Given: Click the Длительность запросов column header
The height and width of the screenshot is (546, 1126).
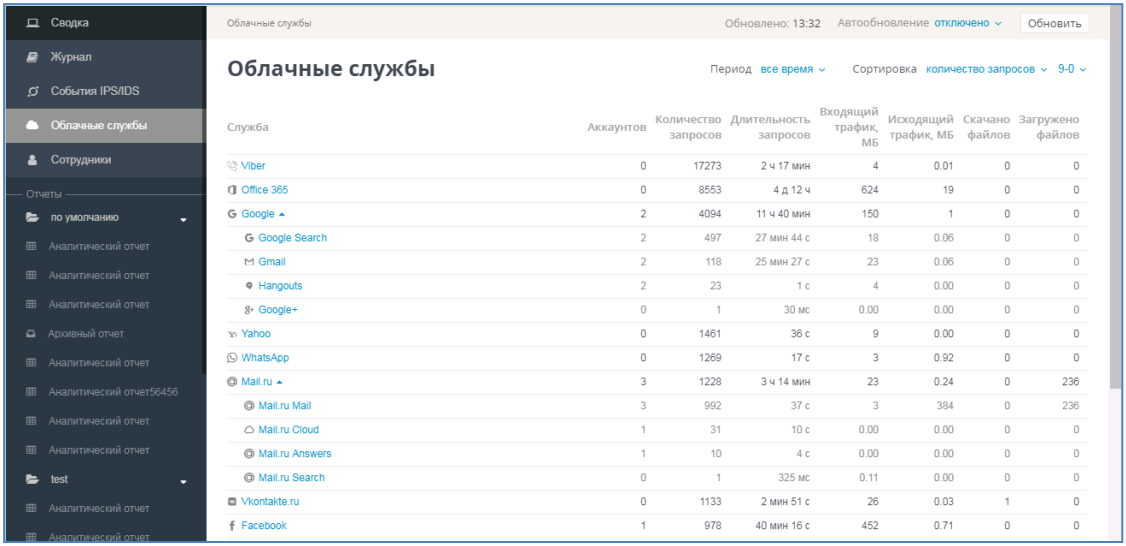Looking at the screenshot, I should (771, 127).
